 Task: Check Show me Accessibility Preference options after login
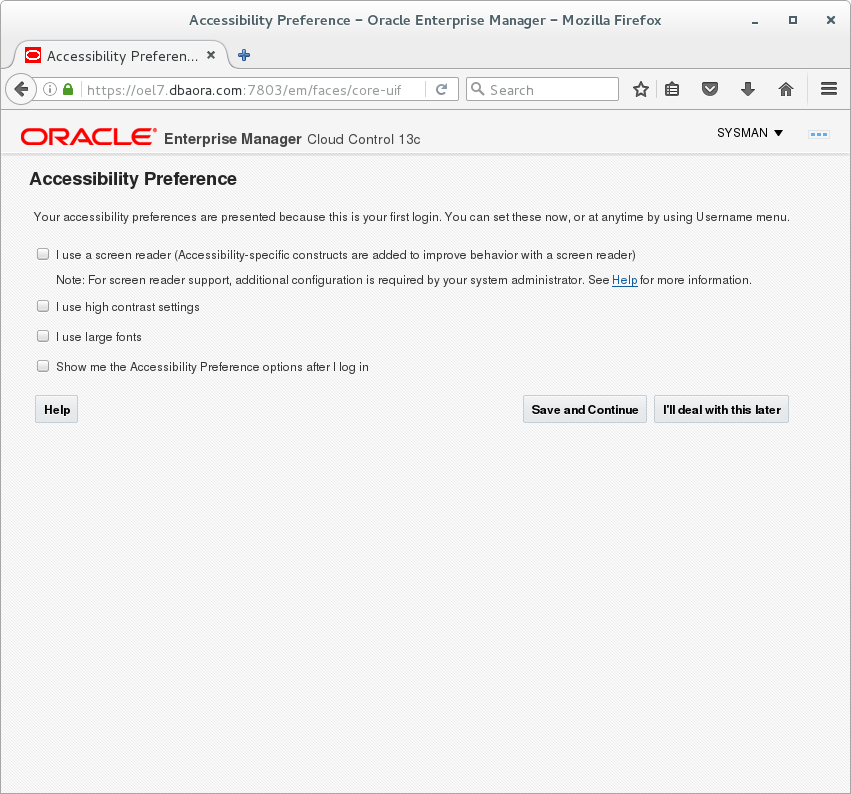point(43,366)
